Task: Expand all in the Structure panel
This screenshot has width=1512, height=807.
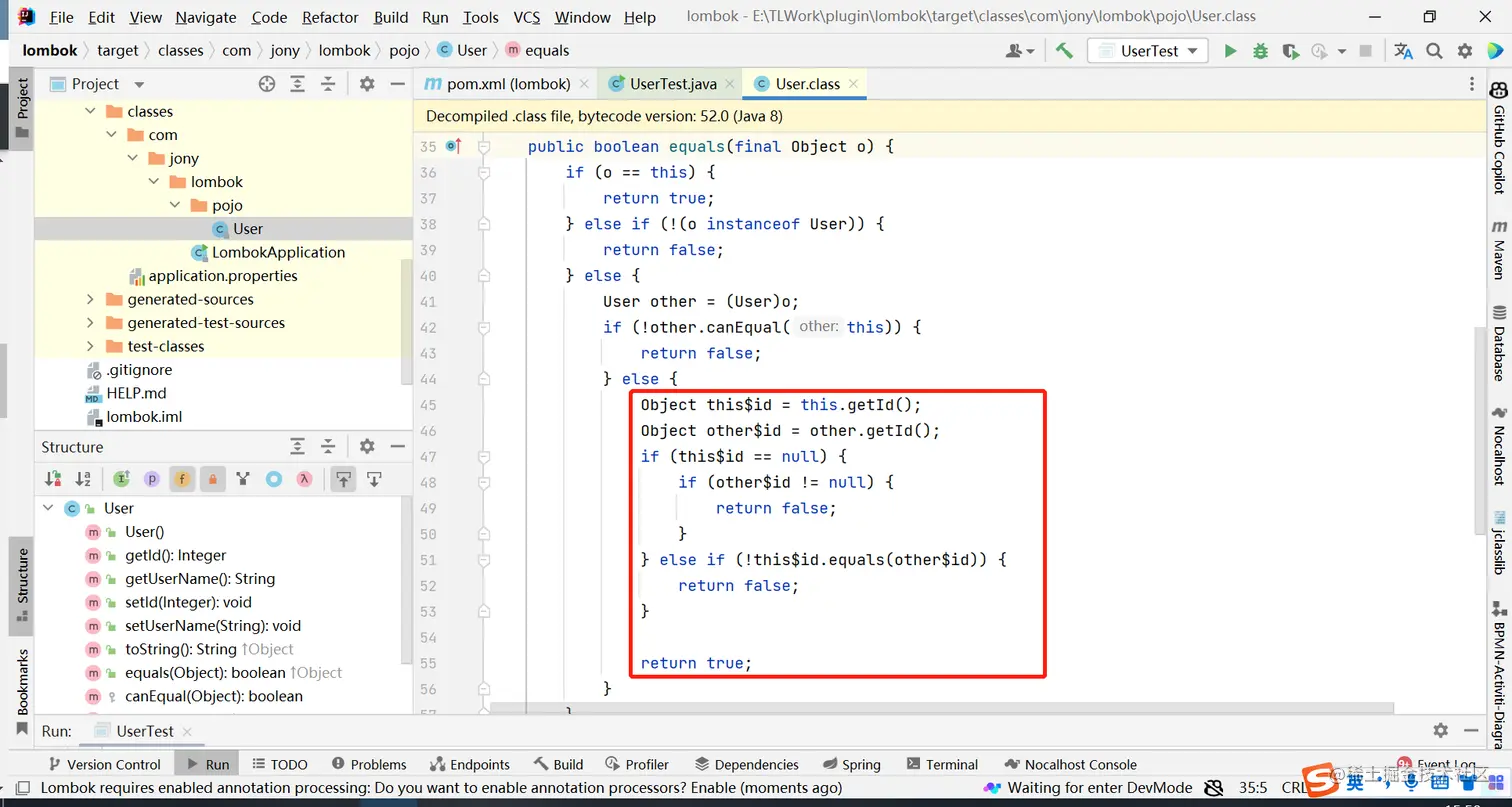Action: click(297, 447)
